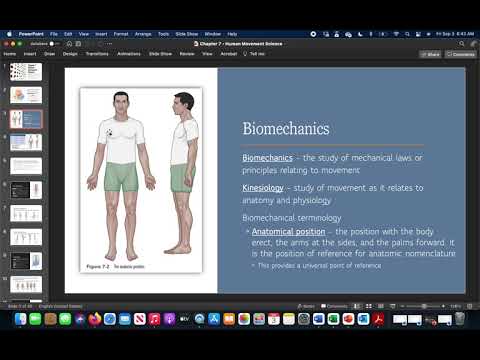Open Podcasts from the dock
Image resolution: width=480 pixels, height=360 pixels.
point(169,319)
